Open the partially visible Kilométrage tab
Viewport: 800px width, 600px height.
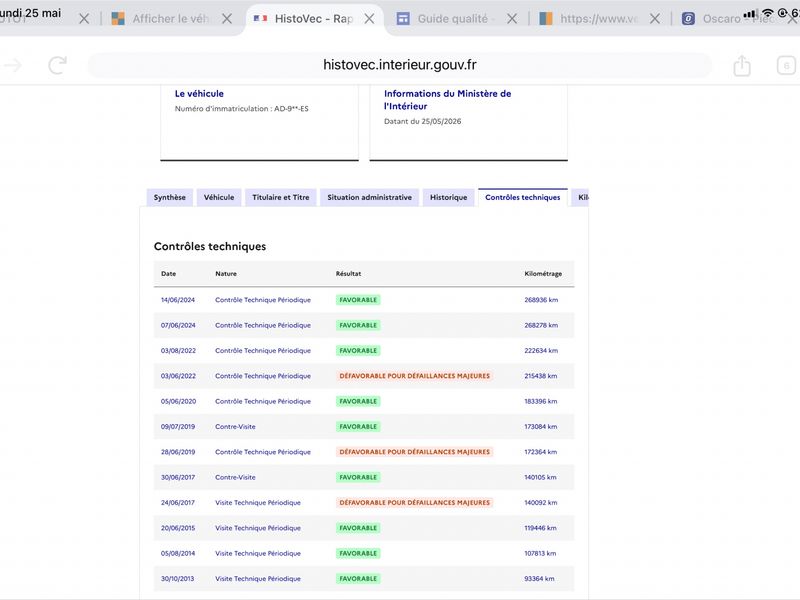click(582, 197)
